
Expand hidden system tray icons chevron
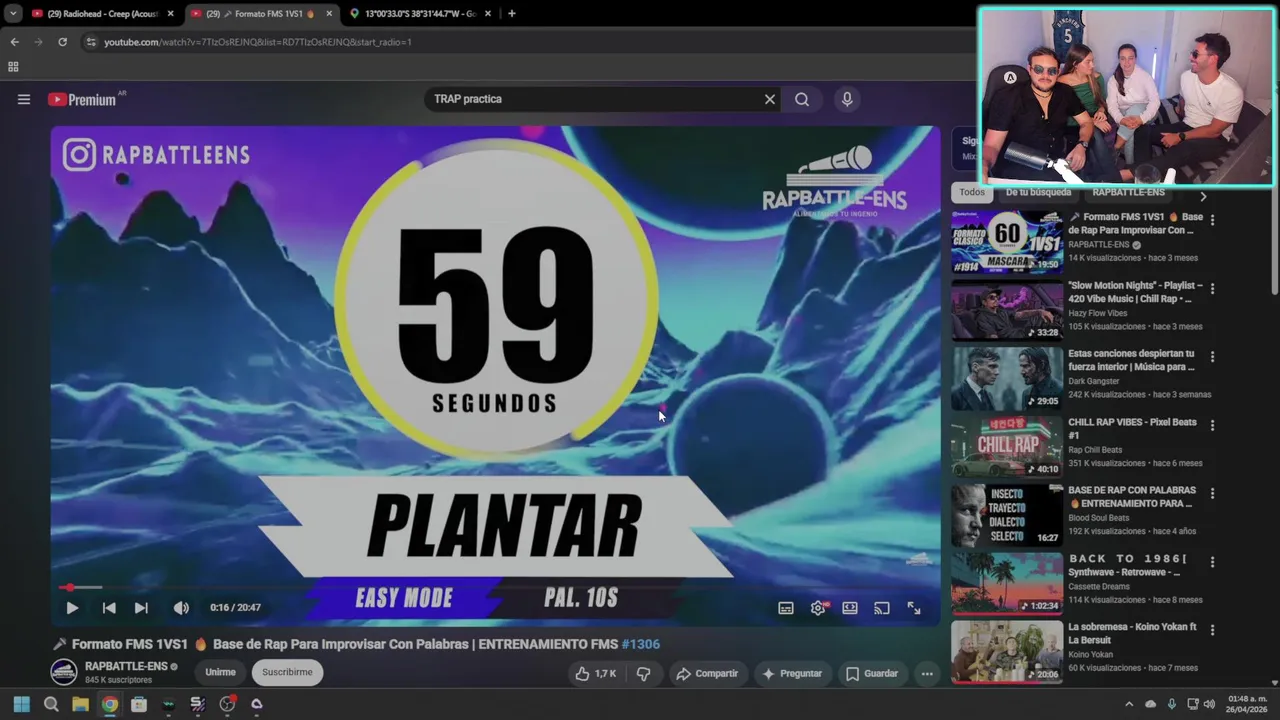[1129, 704]
